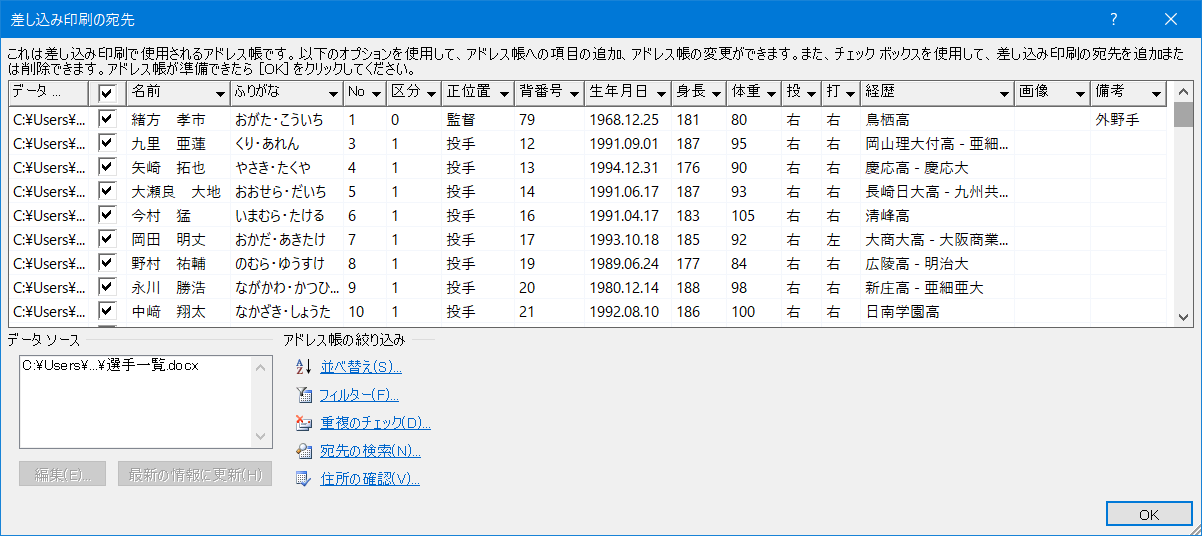Image resolution: width=1202 pixels, height=536 pixels.
Task: Click the career cell 清峰高
Action: coord(888,215)
